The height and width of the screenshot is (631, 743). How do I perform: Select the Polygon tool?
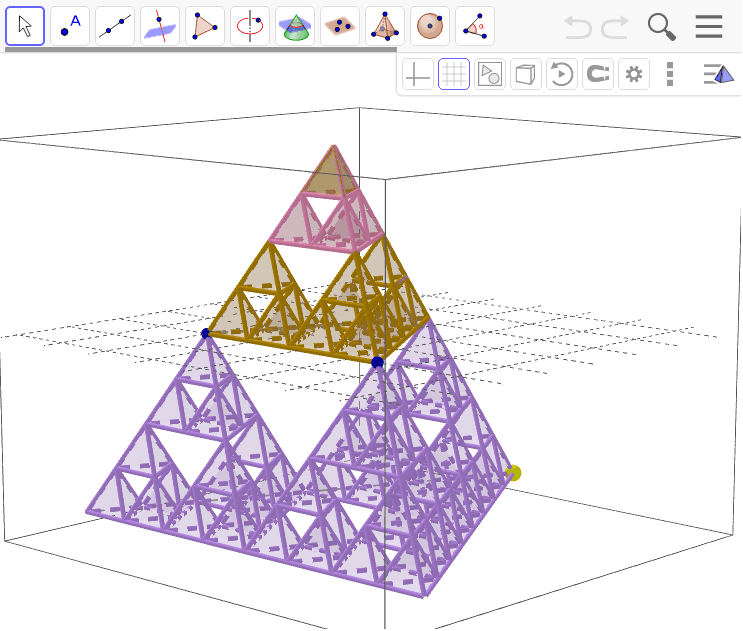205,26
